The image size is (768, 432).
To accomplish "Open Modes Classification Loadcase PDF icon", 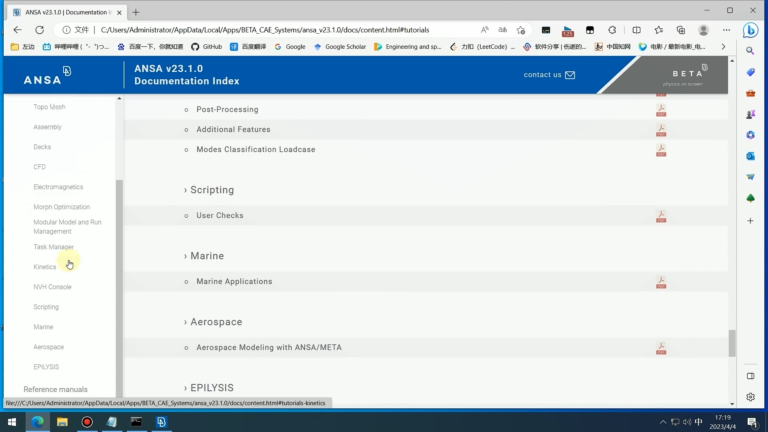I will tap(661, 150).
